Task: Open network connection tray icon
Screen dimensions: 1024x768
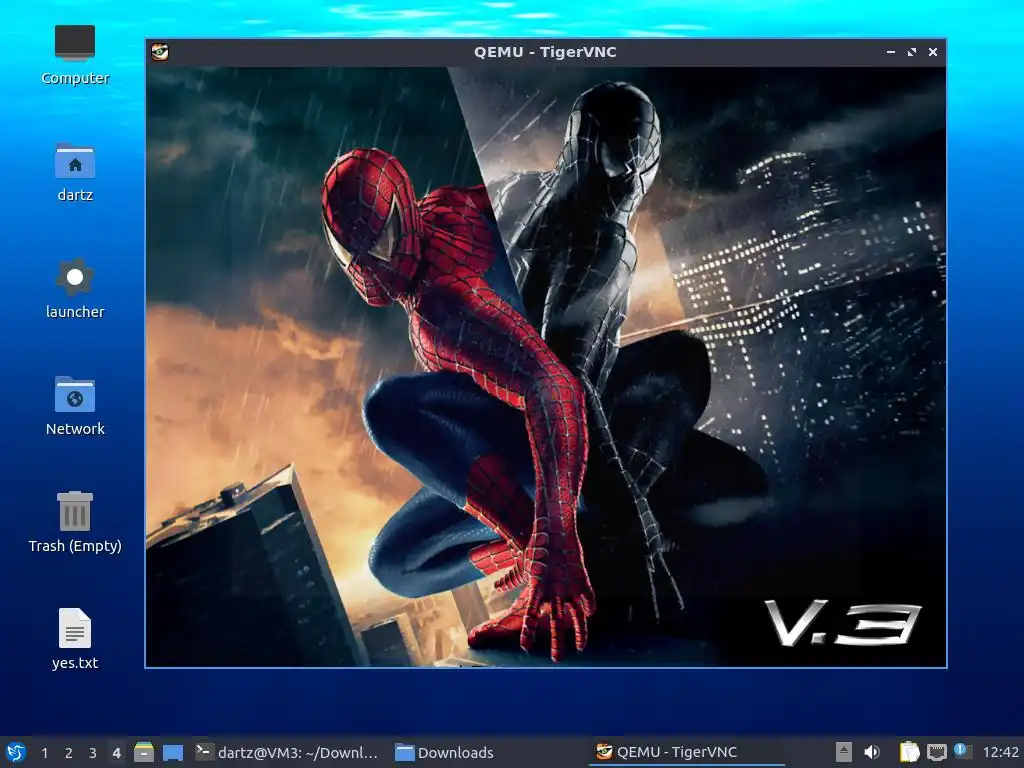Action: point(936,752)
